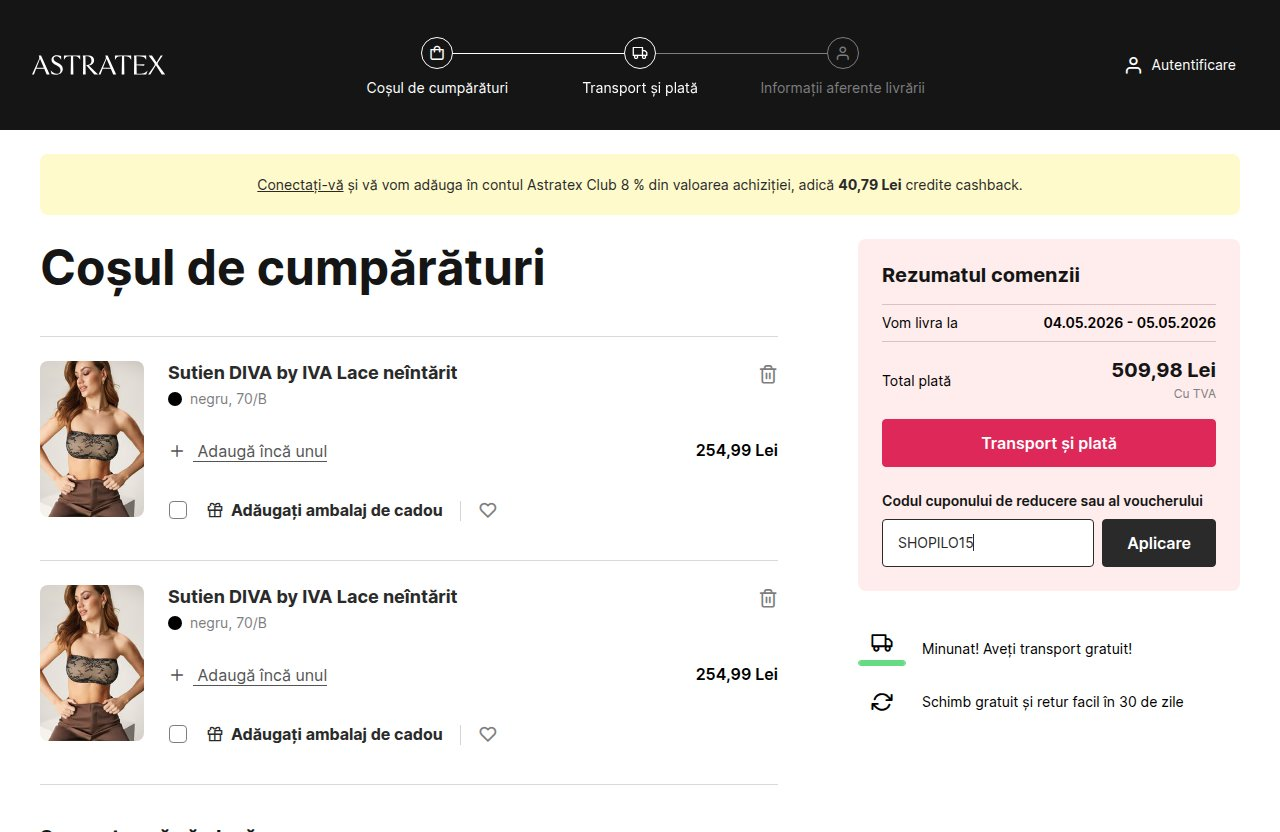1280x832 pixels.
Task: Go to Transport și plată step label
Action: click(640, 88)
